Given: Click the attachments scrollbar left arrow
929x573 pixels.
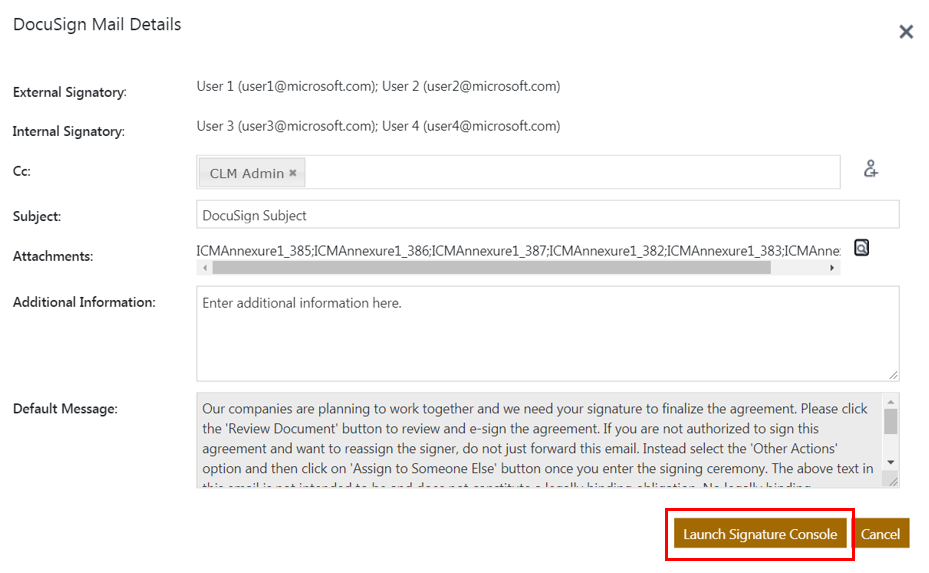Looking at the screenshot, I should (205, 268).
